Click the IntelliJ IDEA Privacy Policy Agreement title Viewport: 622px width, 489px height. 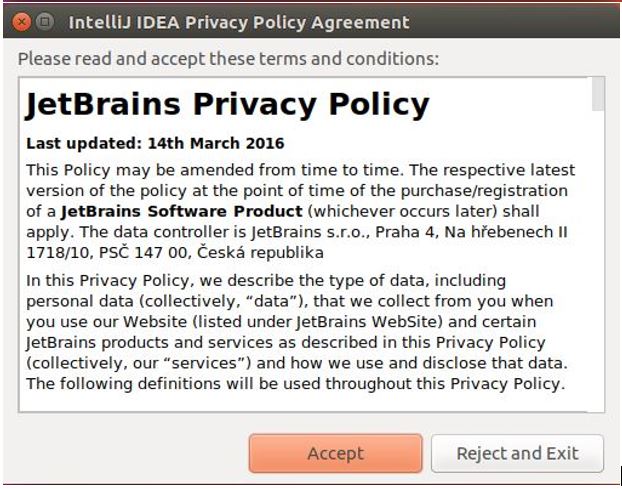tap(239, 23)
